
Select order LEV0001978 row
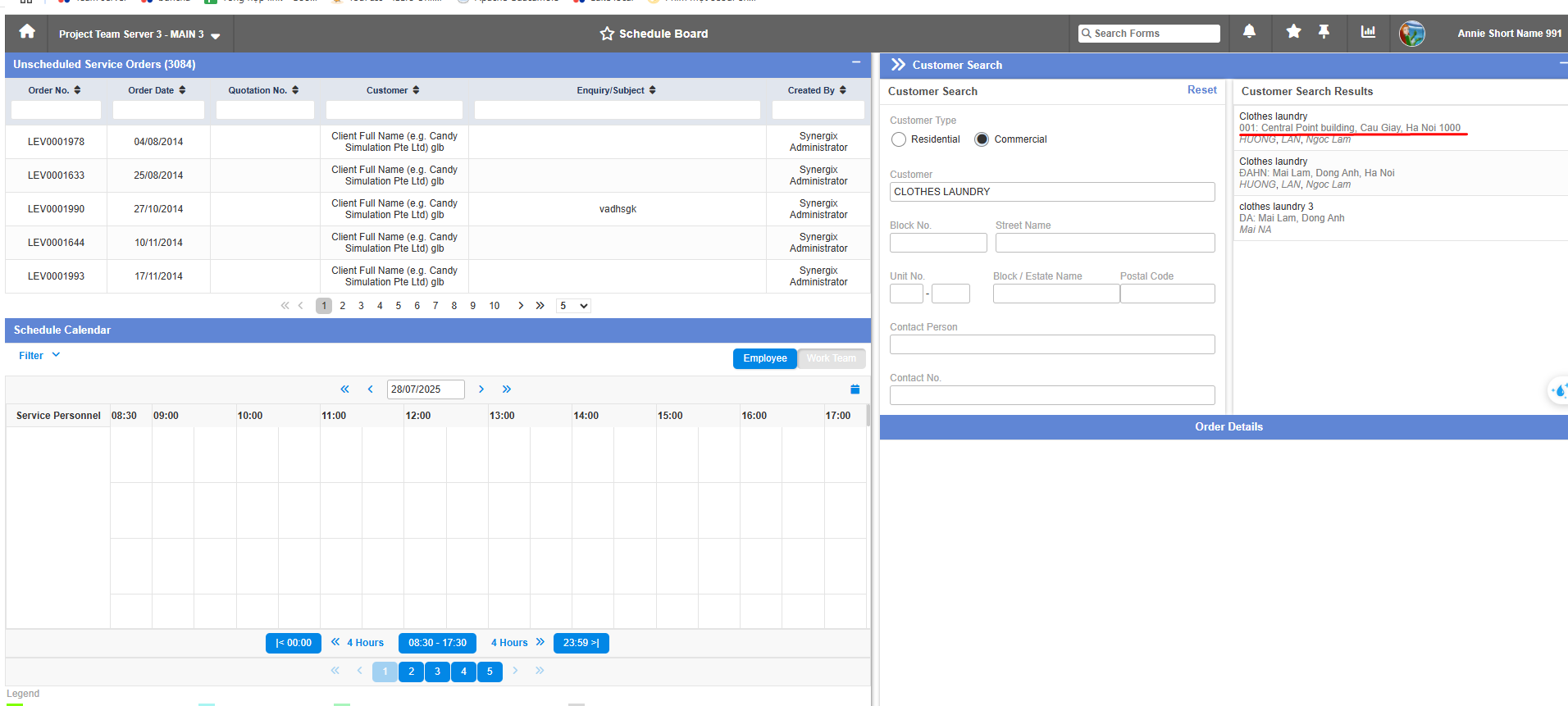coord(438,142)
